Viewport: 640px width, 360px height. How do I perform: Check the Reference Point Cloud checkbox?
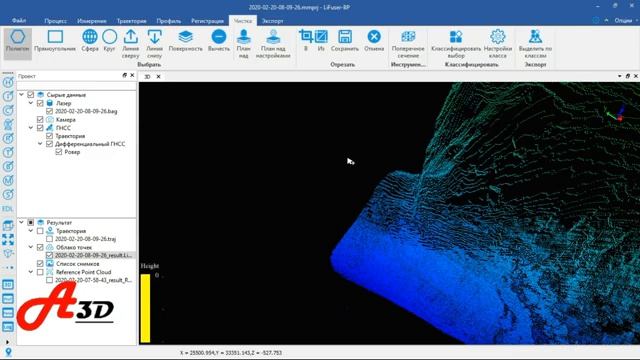point(40,272)
